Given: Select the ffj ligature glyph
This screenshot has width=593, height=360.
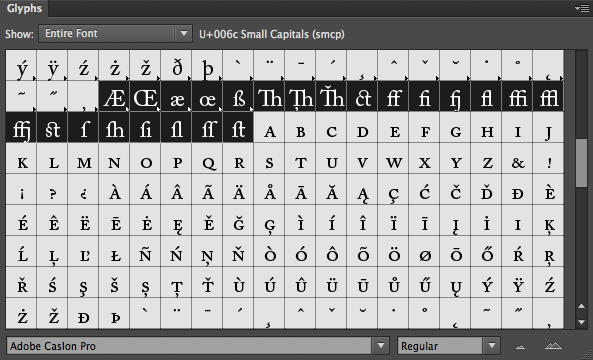Looking at the screenshot, I should click(x=21, y=127).
